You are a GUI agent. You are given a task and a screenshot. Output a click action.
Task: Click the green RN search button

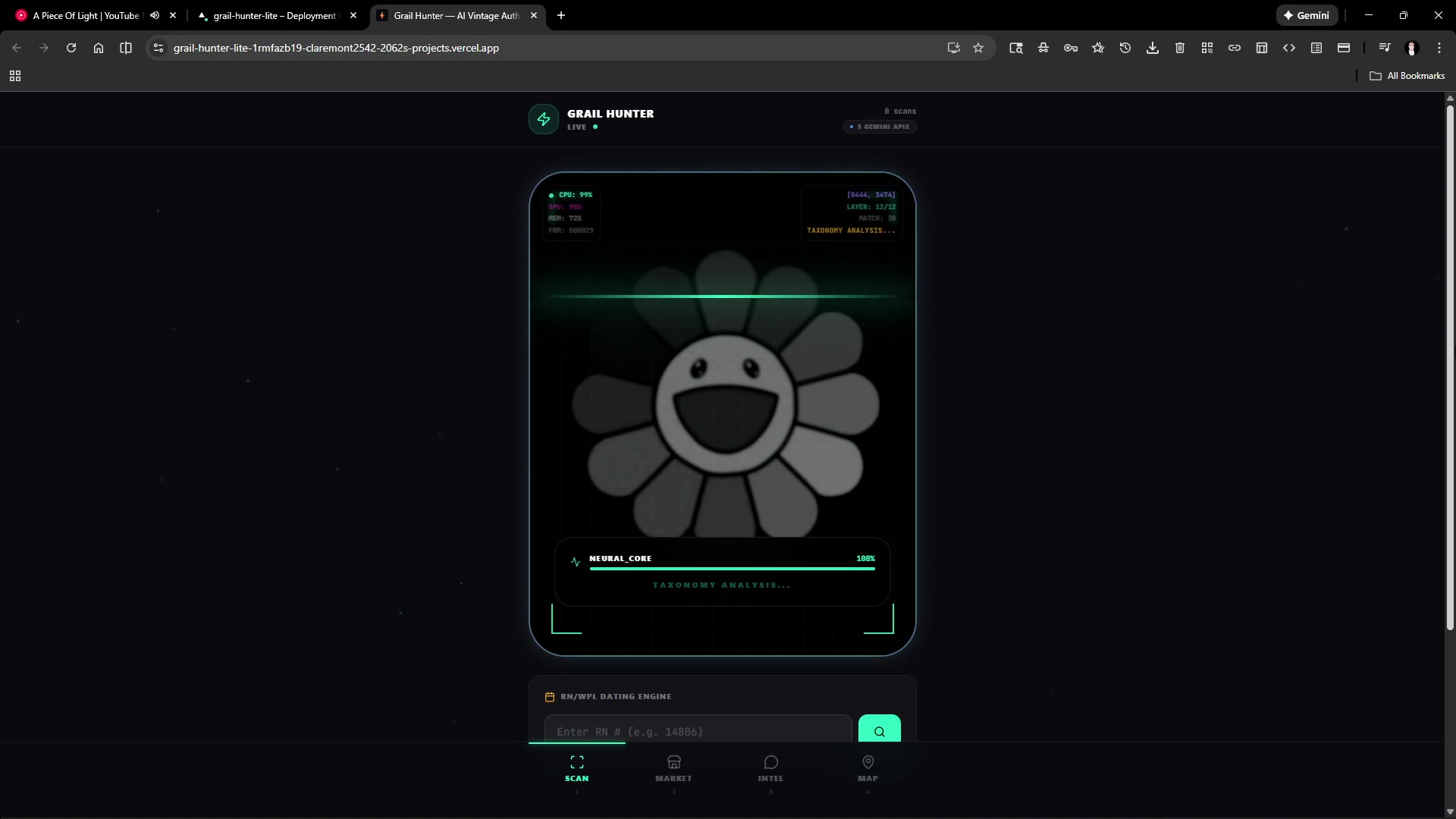click(x=879, y=731)
